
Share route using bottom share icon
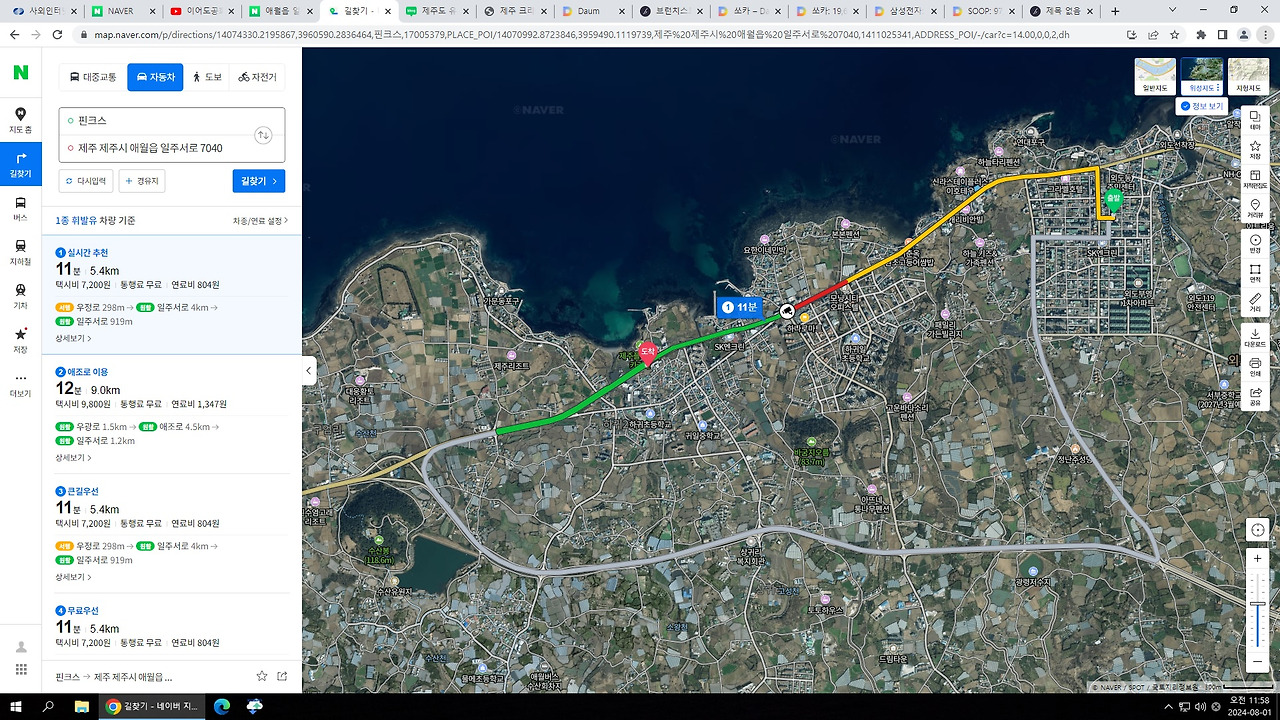pos(283,676)
